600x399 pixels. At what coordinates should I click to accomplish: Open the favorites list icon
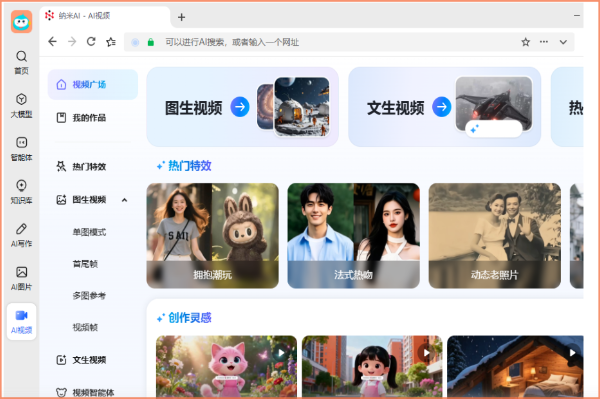click(111, 42)
